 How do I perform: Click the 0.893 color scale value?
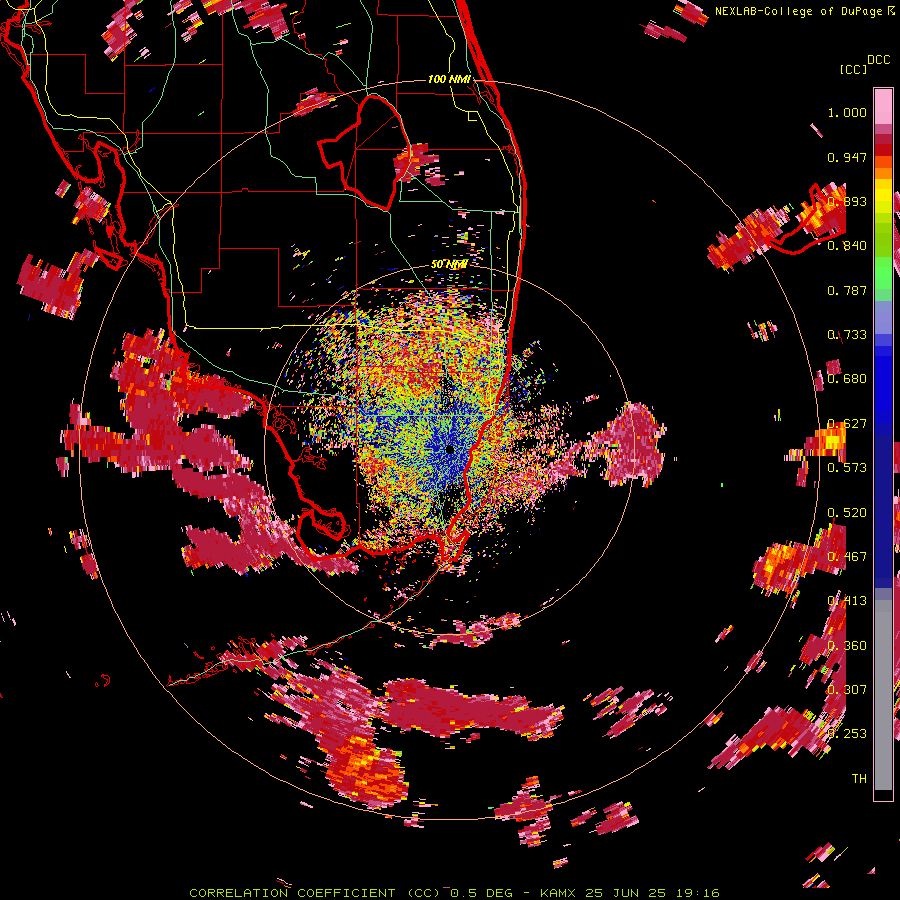(847, 201)
